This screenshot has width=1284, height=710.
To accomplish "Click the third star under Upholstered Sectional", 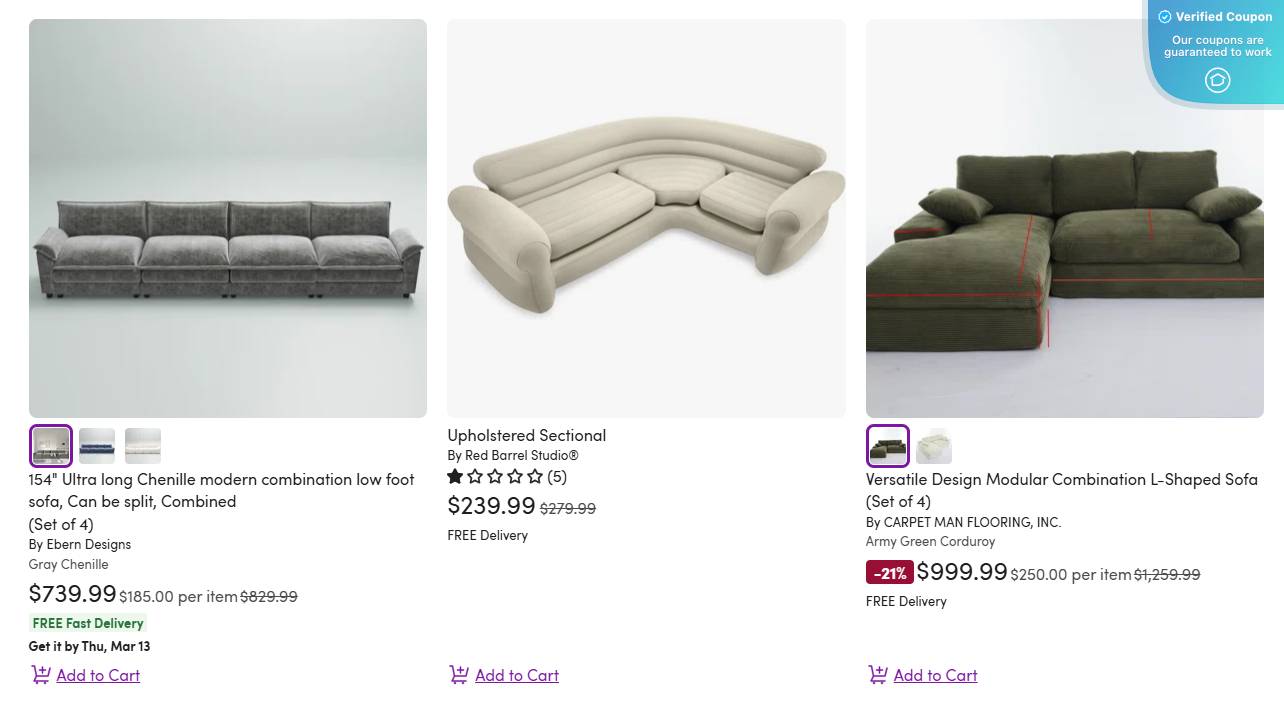I will [496, 477].
